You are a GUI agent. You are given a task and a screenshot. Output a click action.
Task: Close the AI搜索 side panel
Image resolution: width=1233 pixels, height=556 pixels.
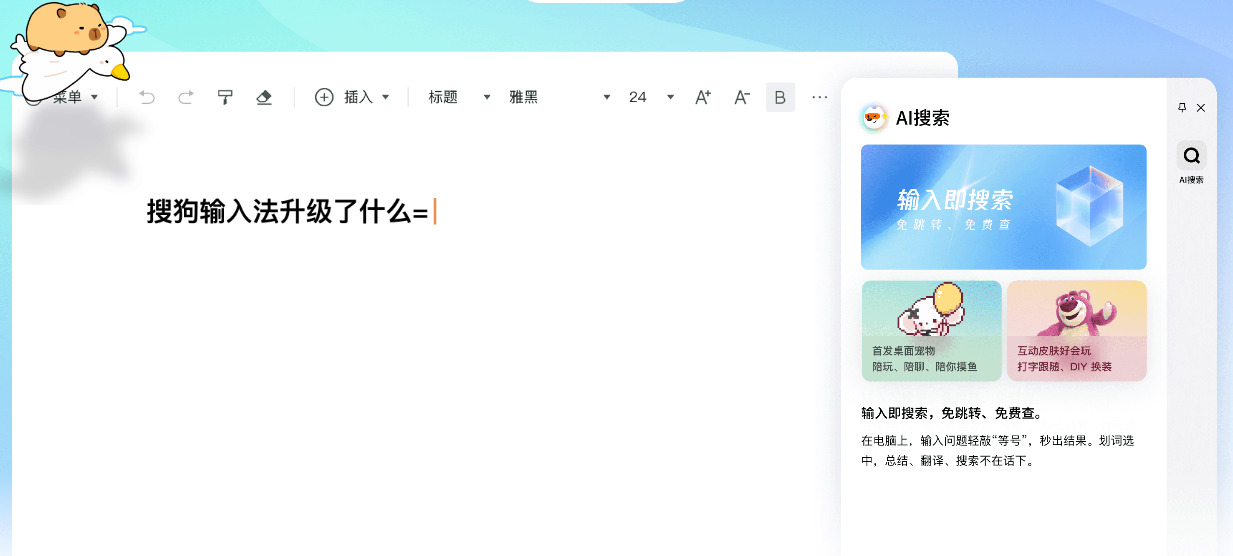[1201, 107]
